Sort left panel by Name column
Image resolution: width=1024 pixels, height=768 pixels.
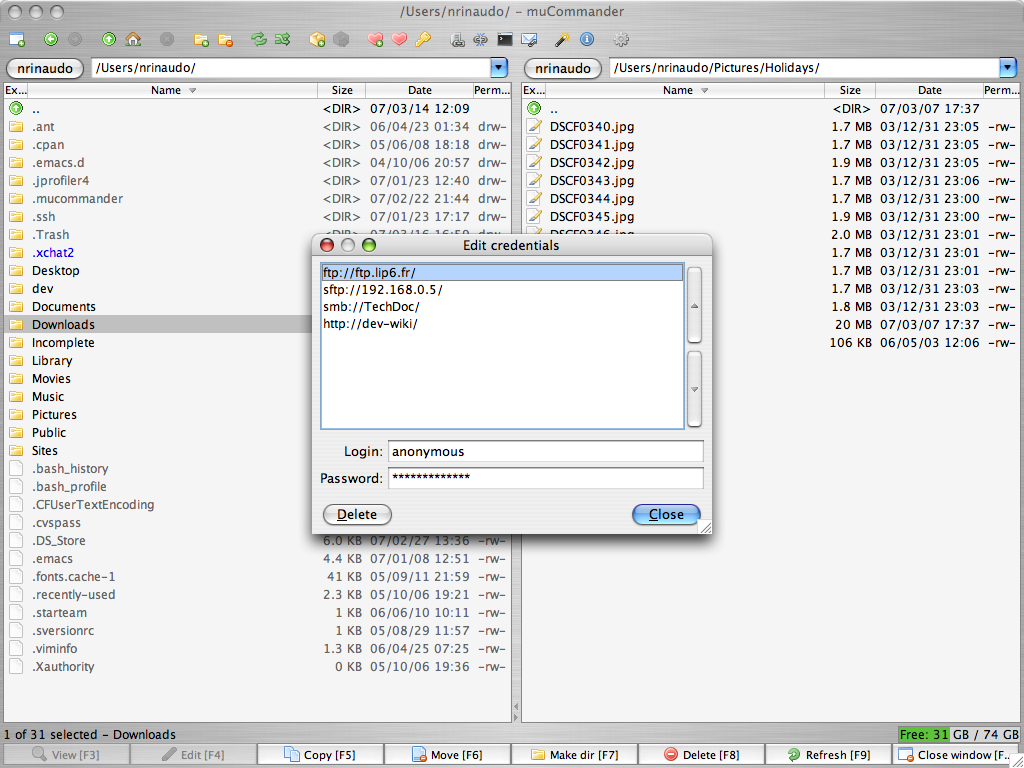pyautogui.click(x=172, y=90)
